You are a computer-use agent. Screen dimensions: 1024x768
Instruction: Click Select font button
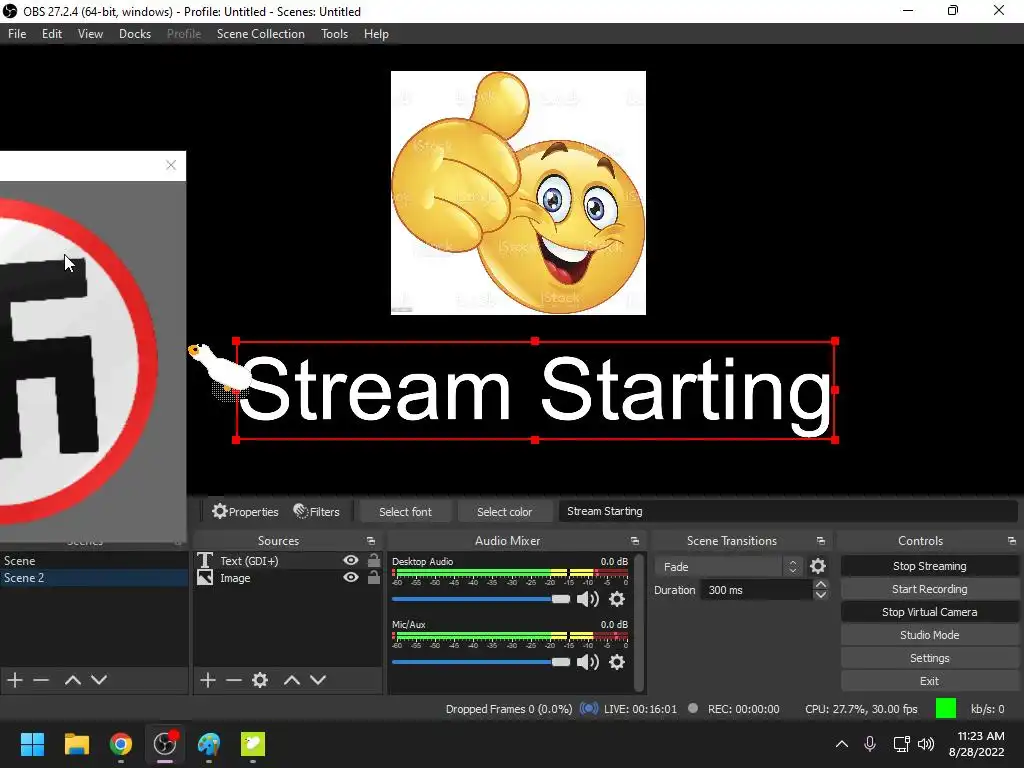[x=405, y=512]
